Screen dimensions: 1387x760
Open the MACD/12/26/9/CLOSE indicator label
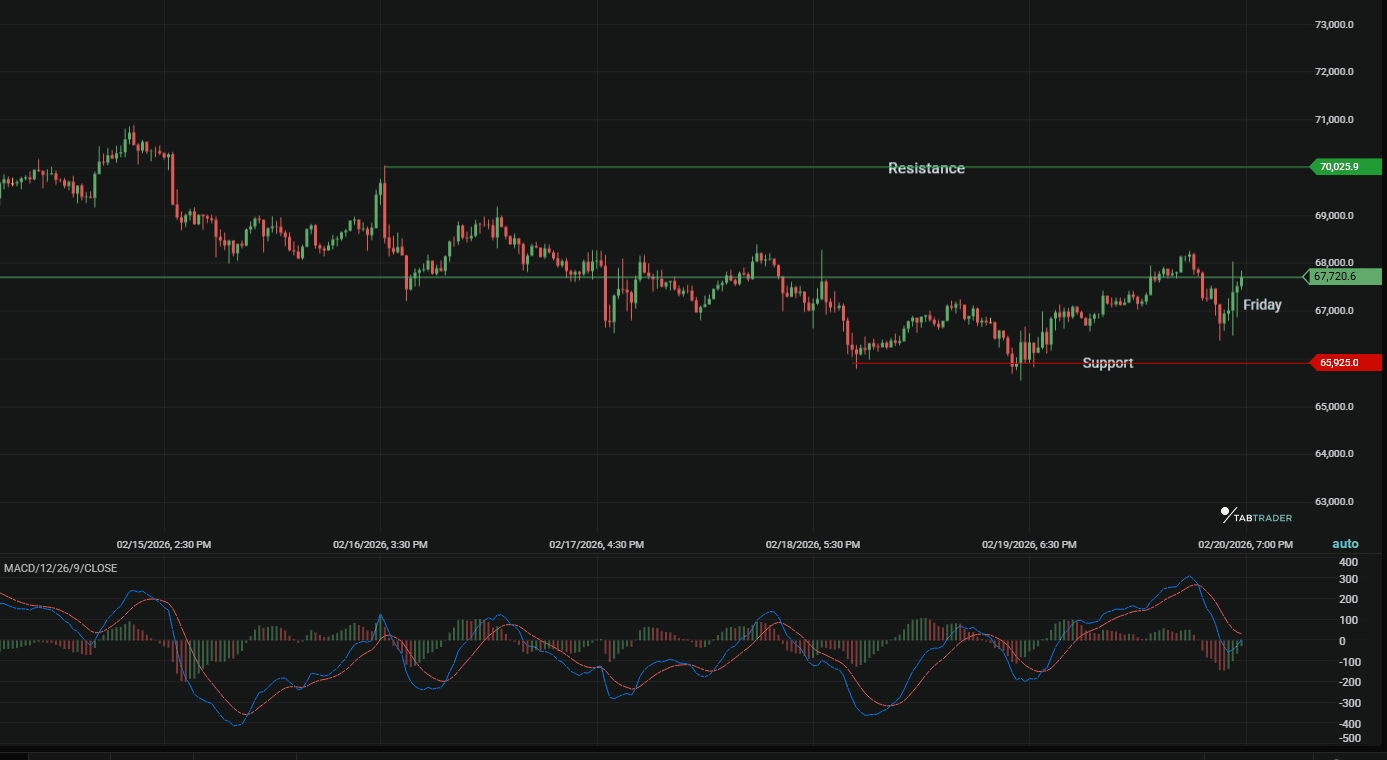(60, 568)
